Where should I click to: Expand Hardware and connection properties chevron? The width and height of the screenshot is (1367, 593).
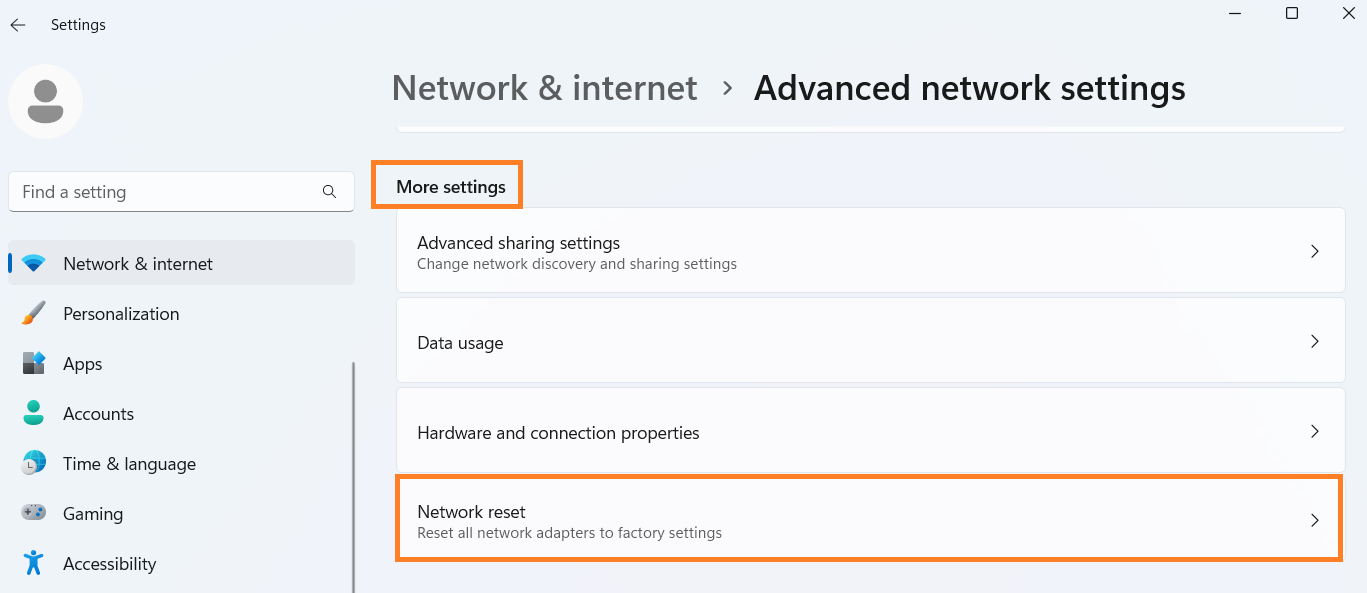(x=1315, y=432)
